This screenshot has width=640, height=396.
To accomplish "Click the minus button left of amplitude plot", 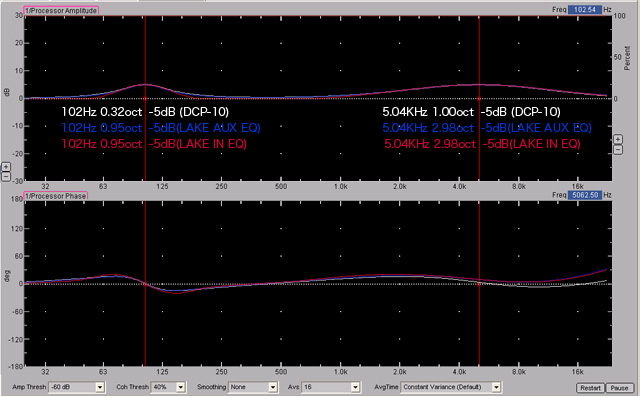I will coord(6,177).
